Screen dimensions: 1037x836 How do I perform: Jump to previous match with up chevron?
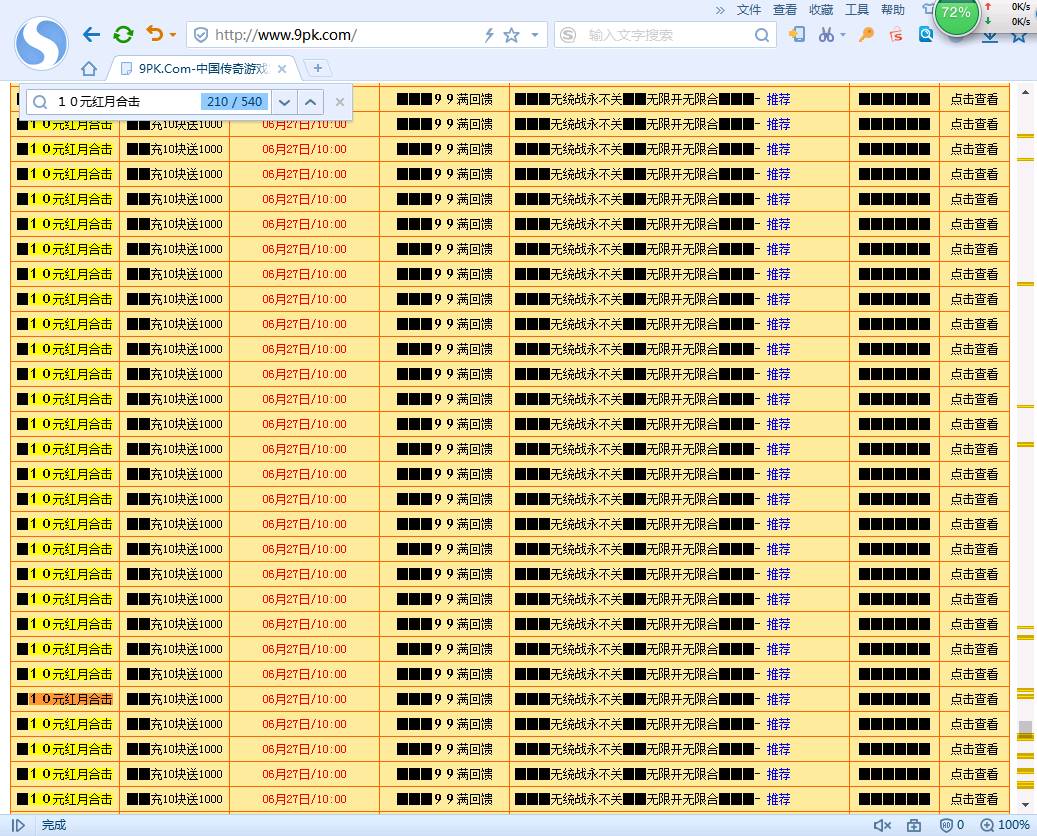click(x=310, y=102)
